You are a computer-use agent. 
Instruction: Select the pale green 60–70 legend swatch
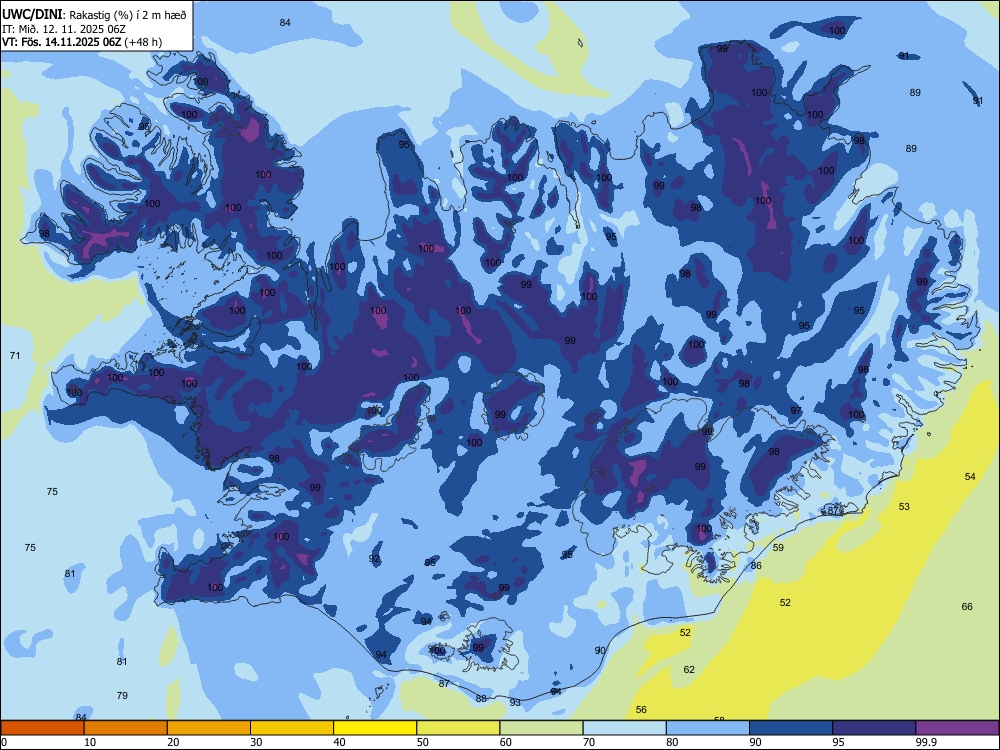point(541,728)
